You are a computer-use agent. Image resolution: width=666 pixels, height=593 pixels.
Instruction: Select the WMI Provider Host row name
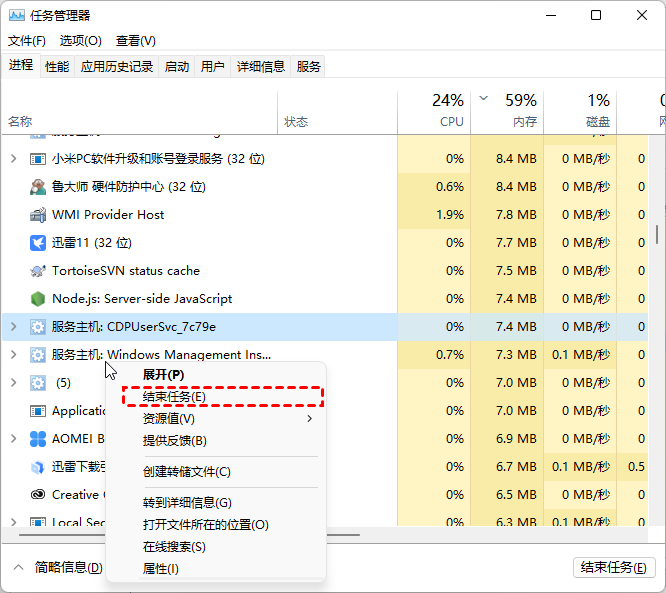108,215
